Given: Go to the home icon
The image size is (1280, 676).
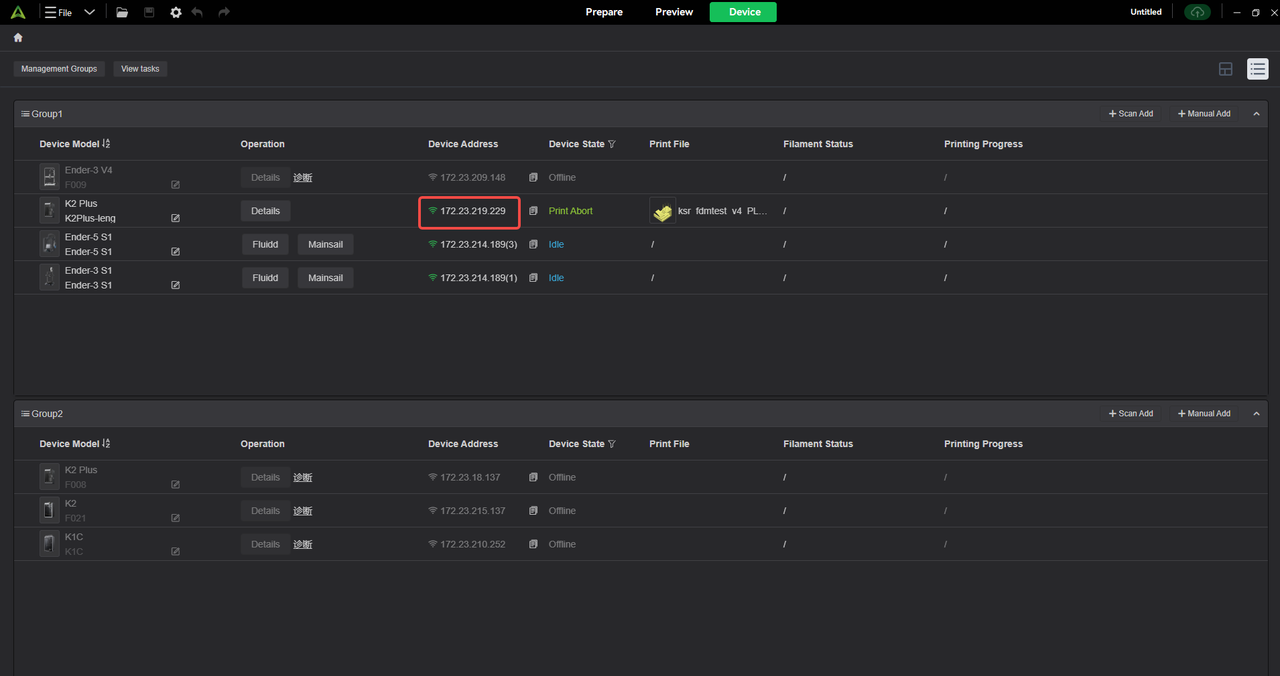Looking at the screenshot, I should tap(18, 38).
